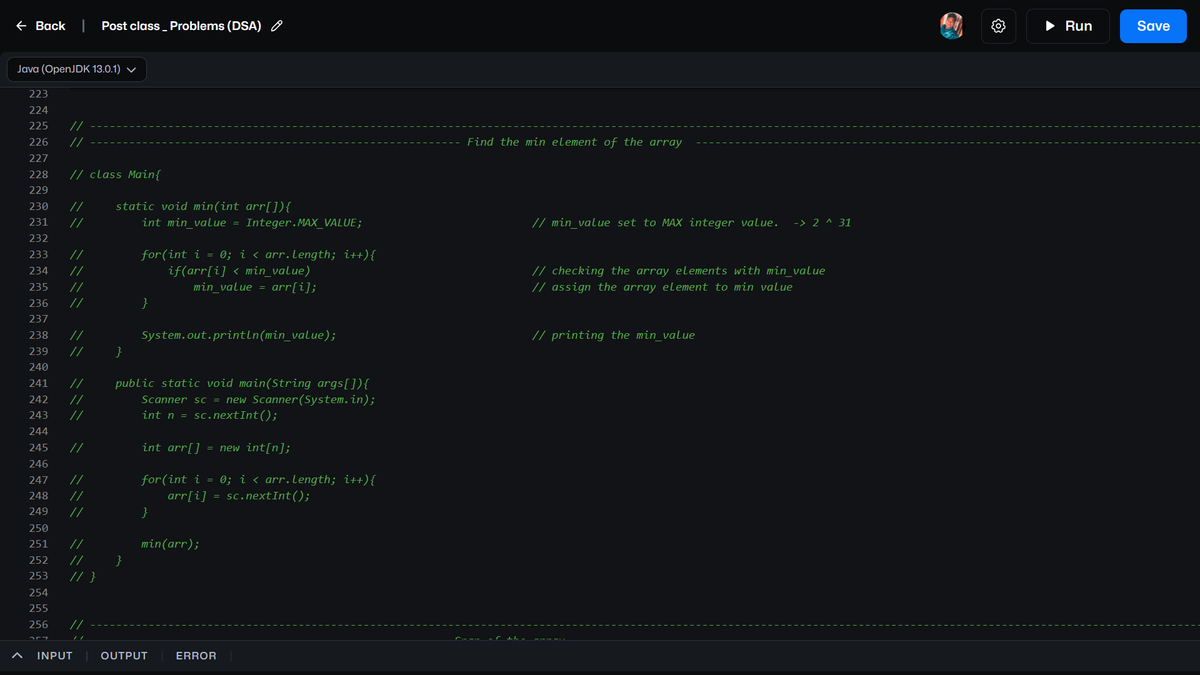Click code 'arr[i] = sc.nextInt();'

pos(239,496)
